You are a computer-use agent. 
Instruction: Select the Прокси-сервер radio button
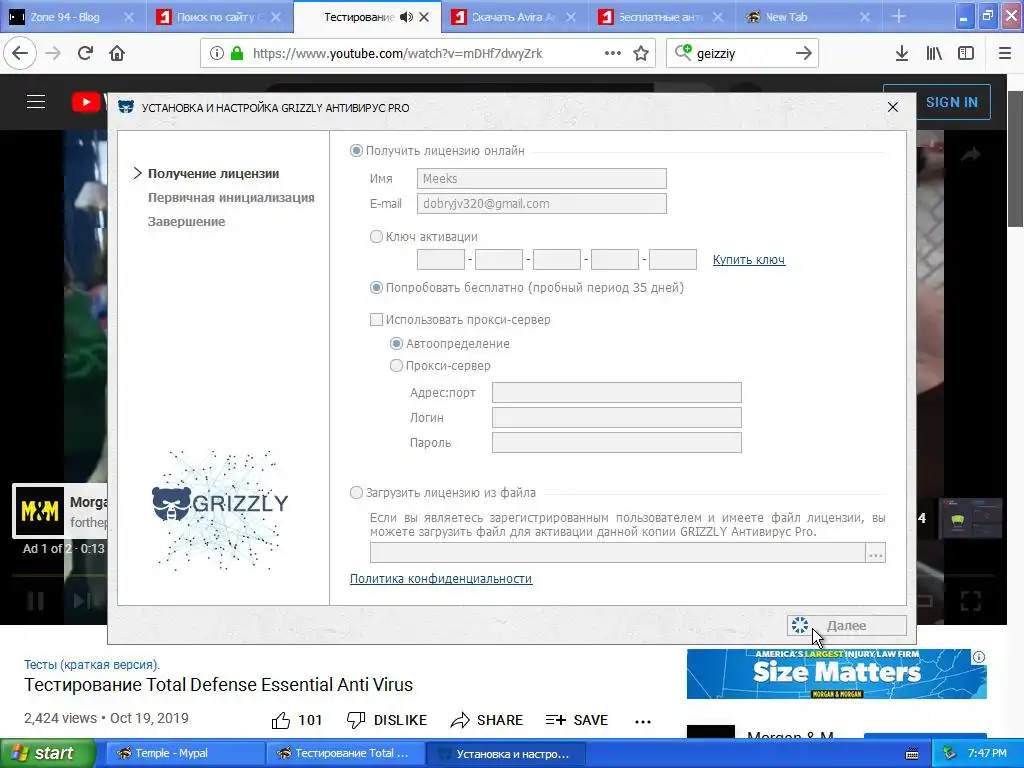(396, 366)
